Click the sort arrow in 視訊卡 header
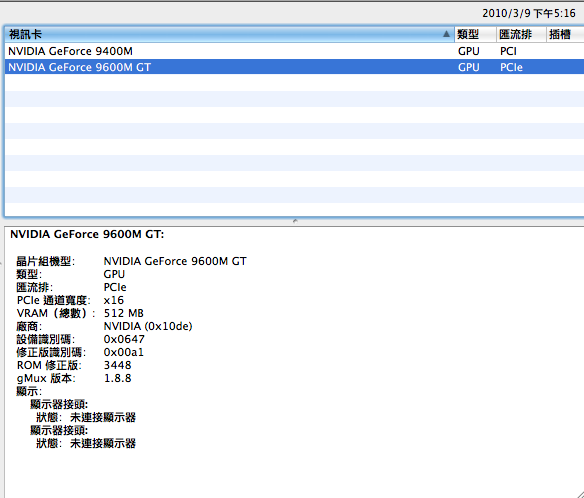Screen dimensions: 584x498 pyautogui.click(x=446, y=34)
